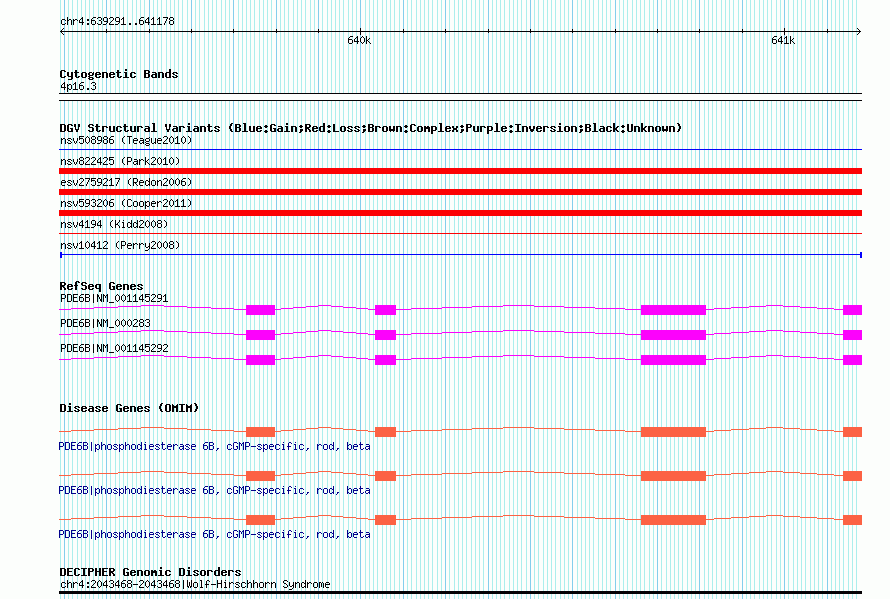
Task: Click the esv2759217 (Redon2006) label
Action: point(126,182)
